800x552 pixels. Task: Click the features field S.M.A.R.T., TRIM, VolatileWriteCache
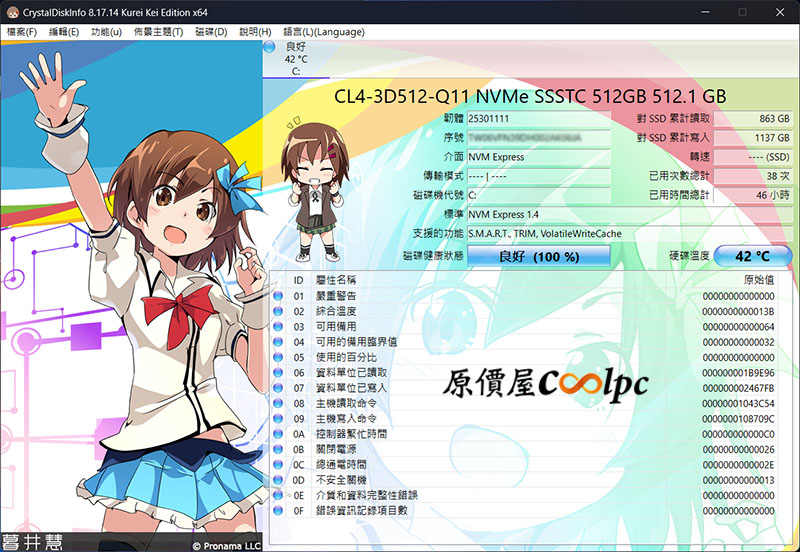630,234
